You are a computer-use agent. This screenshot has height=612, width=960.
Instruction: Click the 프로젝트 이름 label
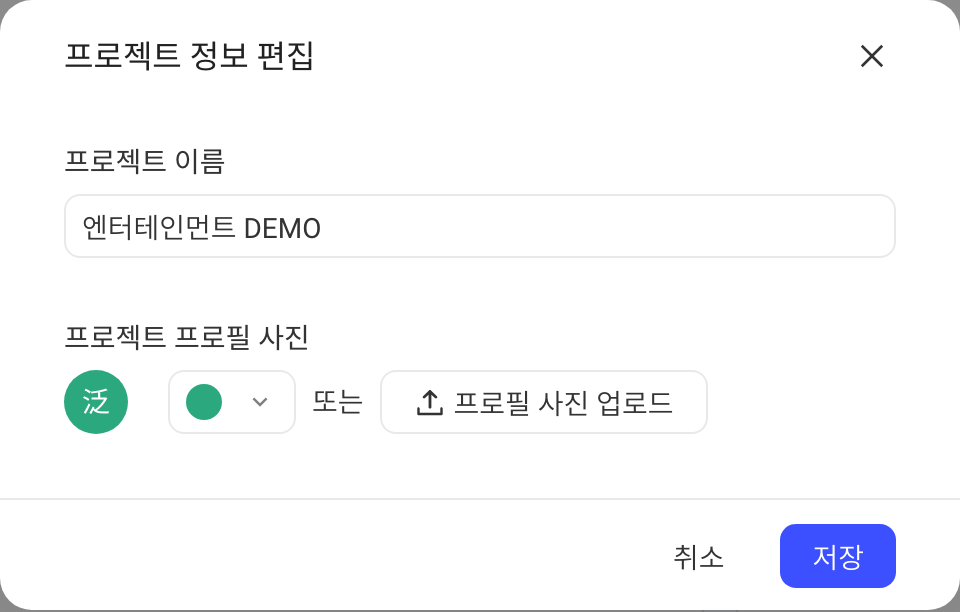[x=144, y=161]
